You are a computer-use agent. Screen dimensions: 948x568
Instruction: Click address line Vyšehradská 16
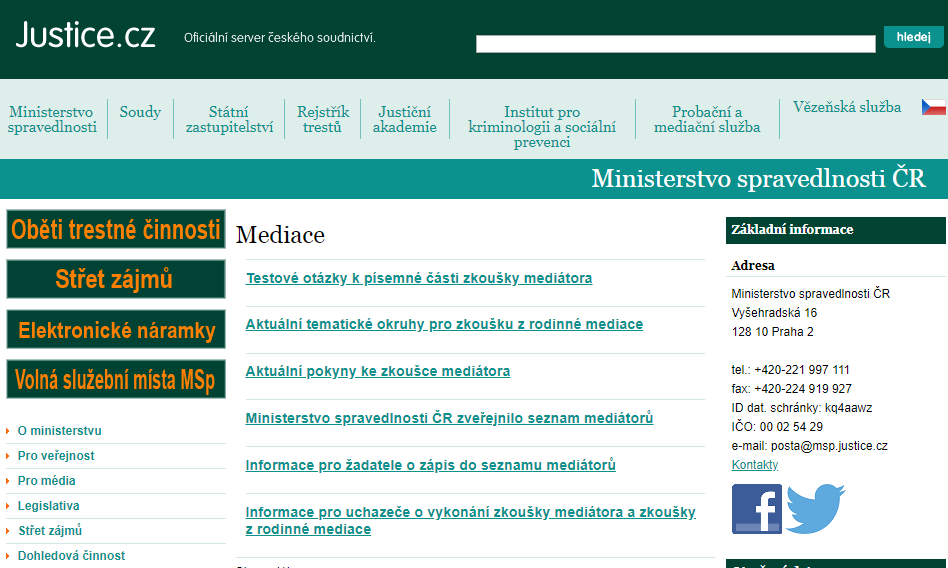click(x=774, y=313)
